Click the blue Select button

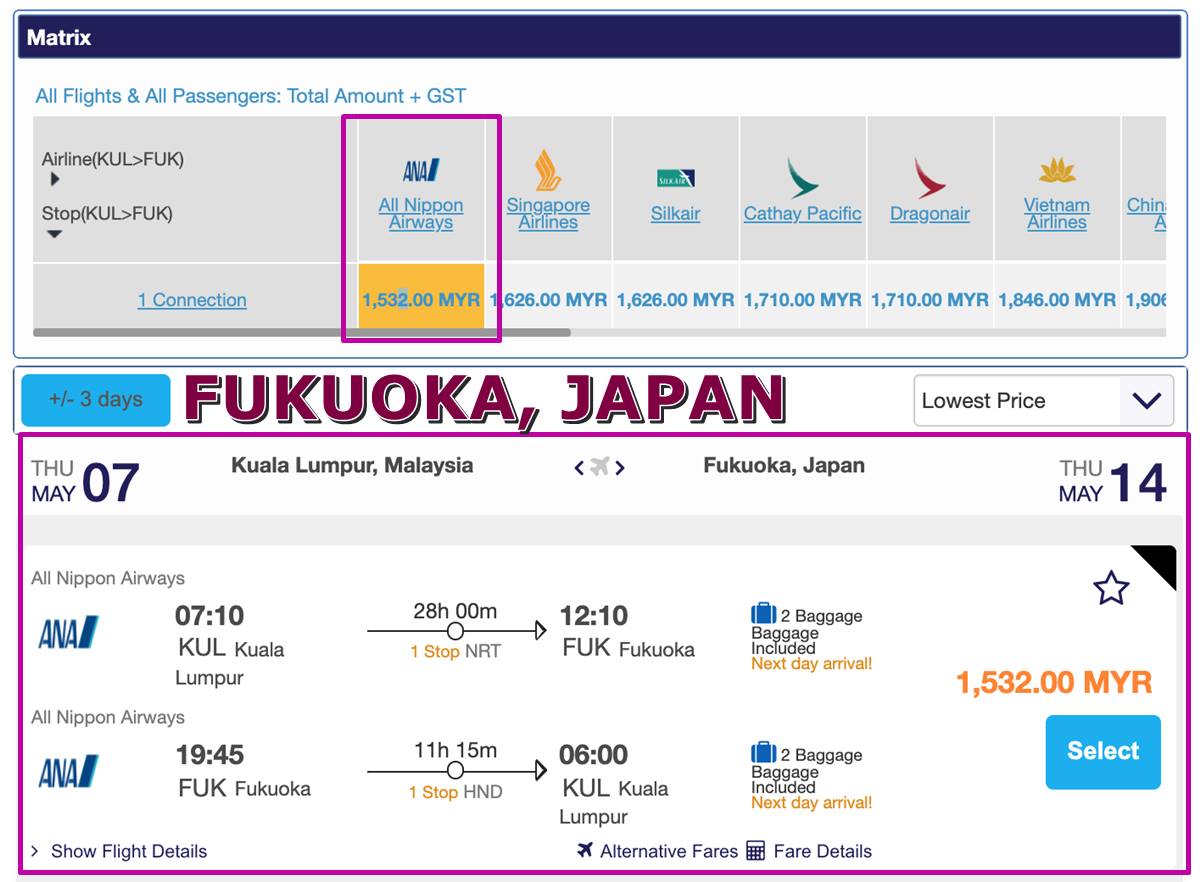(x=1103, y=752)
